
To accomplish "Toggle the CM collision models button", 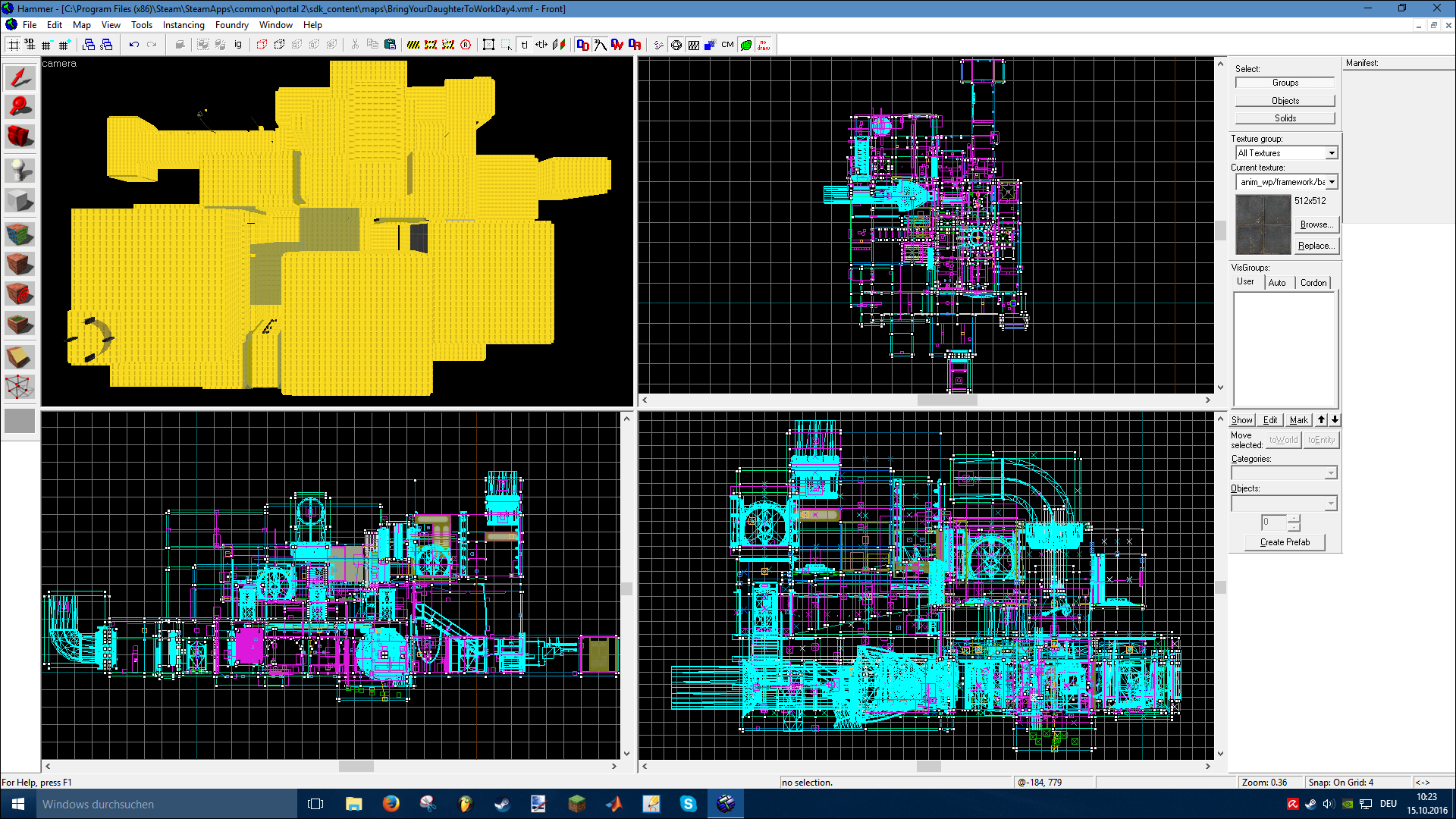I will pyautogui.click(x=728, y=45).
